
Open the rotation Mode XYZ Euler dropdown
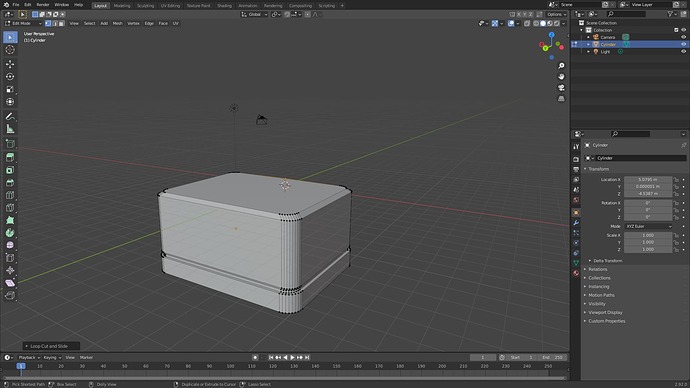[649, 226]
